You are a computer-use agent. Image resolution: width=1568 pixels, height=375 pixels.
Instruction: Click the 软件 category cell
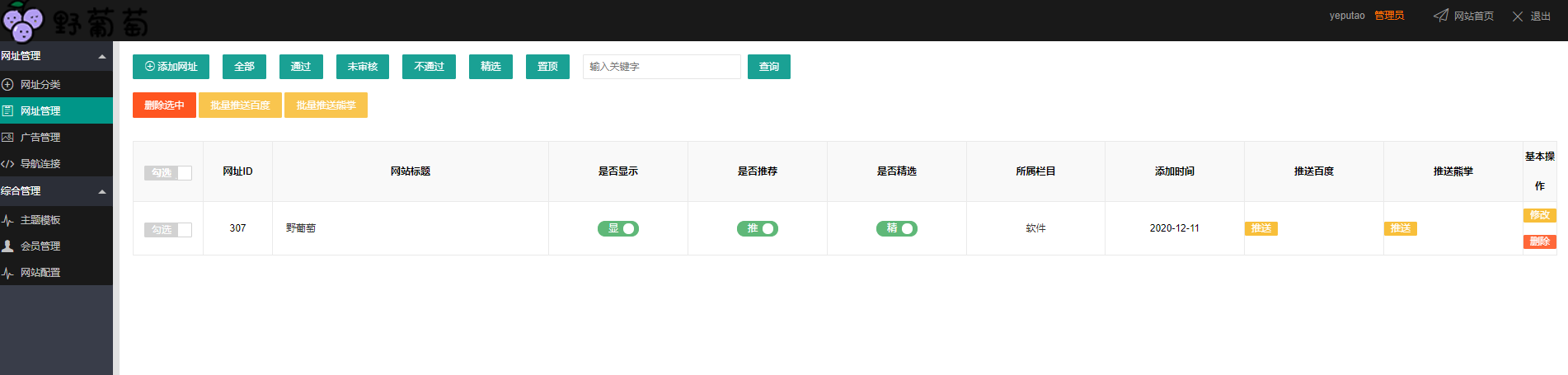1035,228
